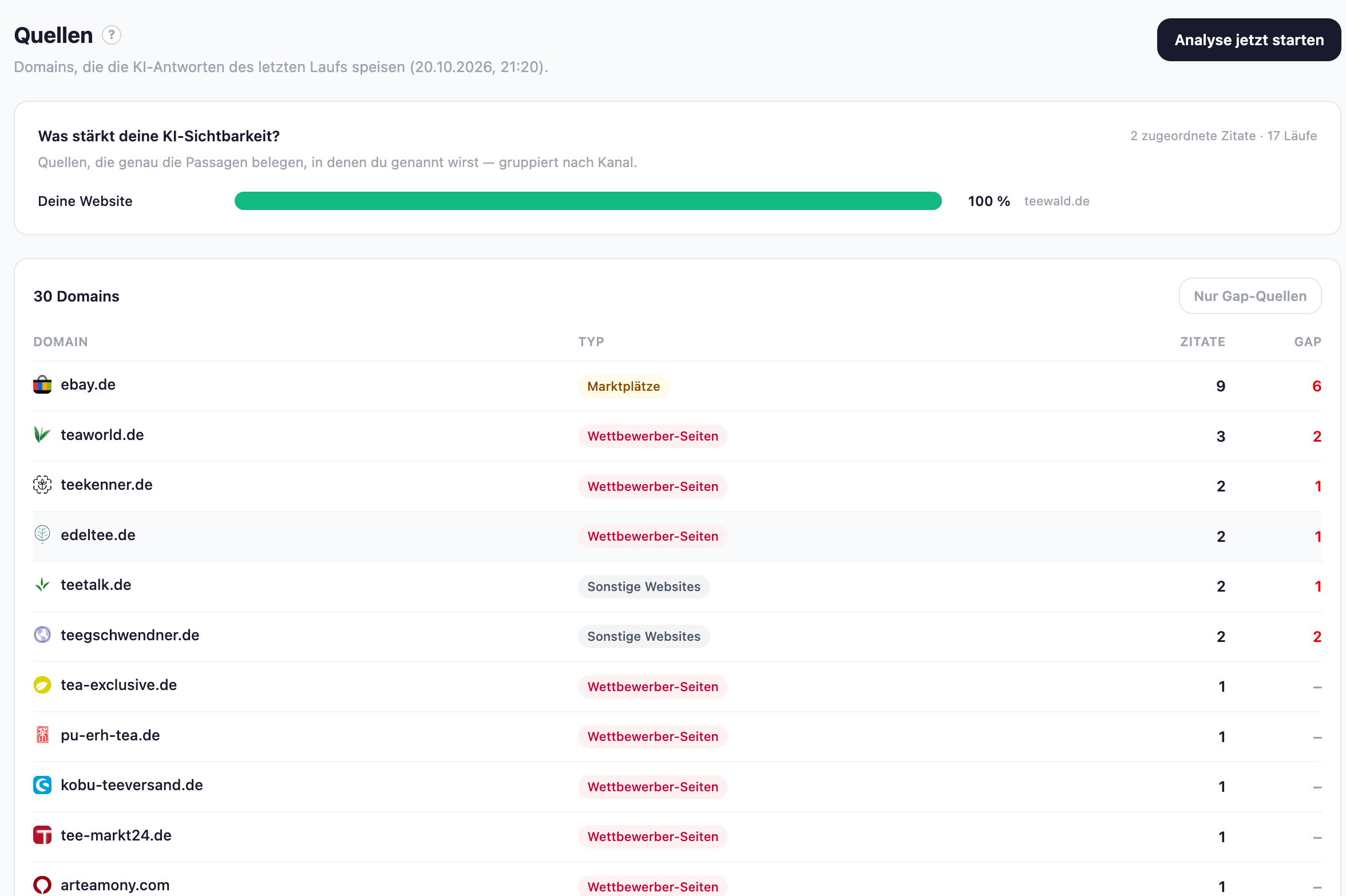Screen dimensions: 1346x896
Task: Click the teetalk.de favicon icon
Action: coord(42,585)
